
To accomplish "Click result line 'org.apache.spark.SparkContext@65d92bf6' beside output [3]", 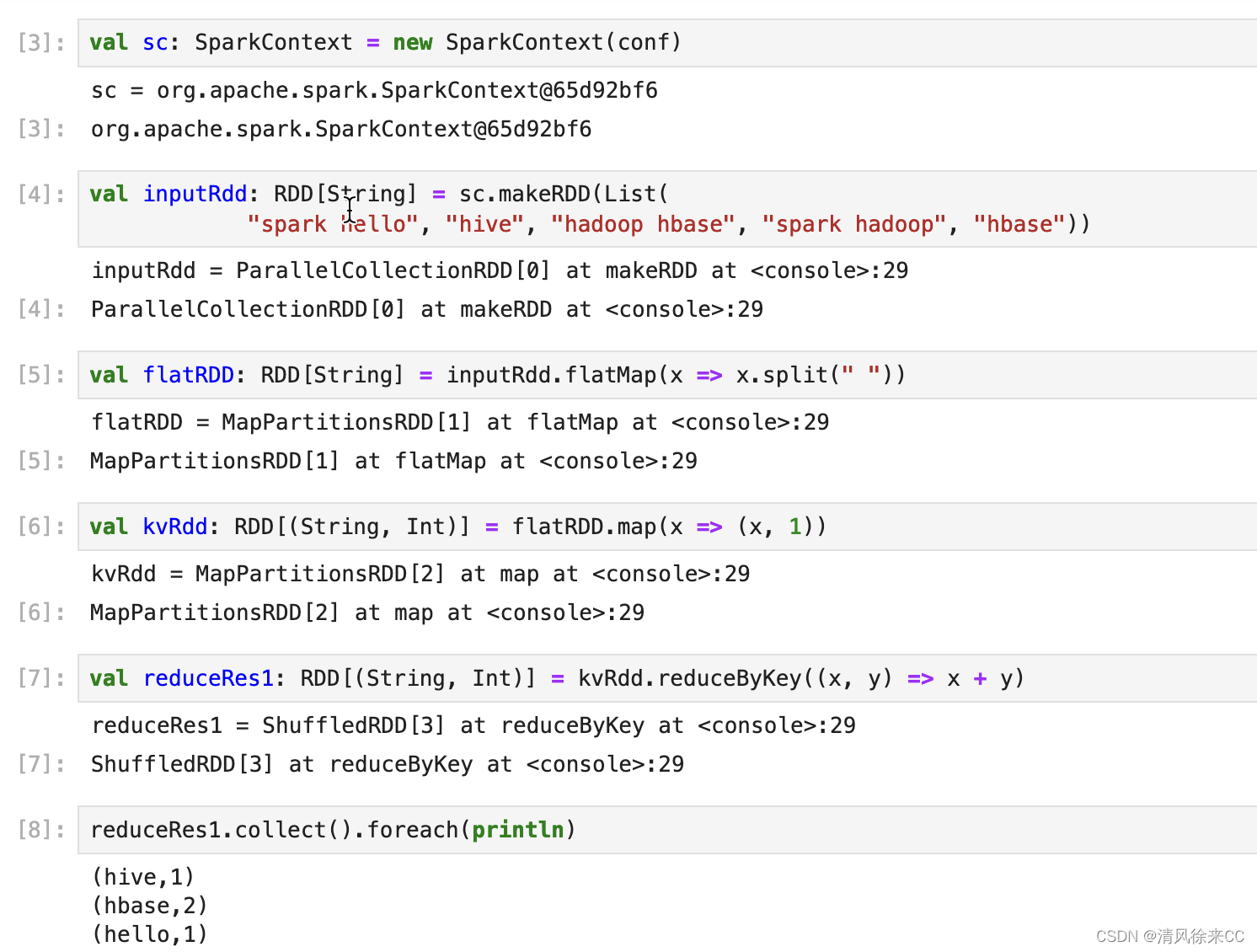I will [x=341, y=129].
